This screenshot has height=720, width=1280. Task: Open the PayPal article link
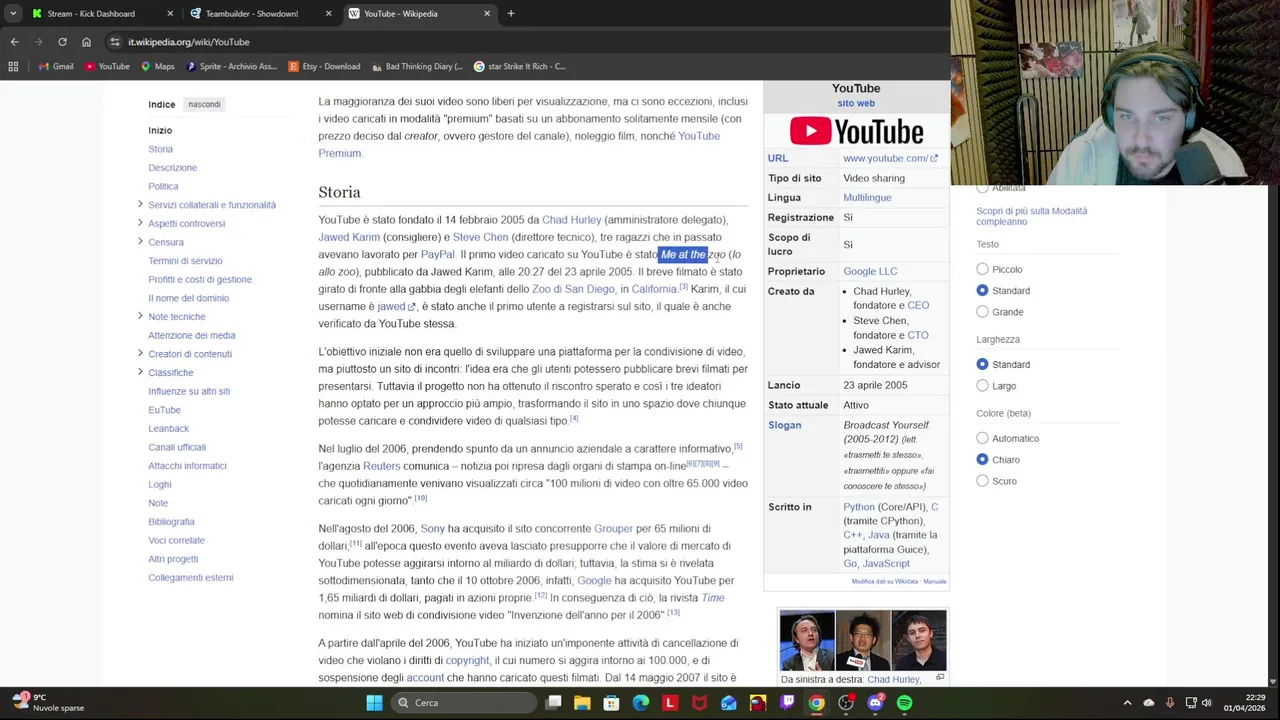437,255
